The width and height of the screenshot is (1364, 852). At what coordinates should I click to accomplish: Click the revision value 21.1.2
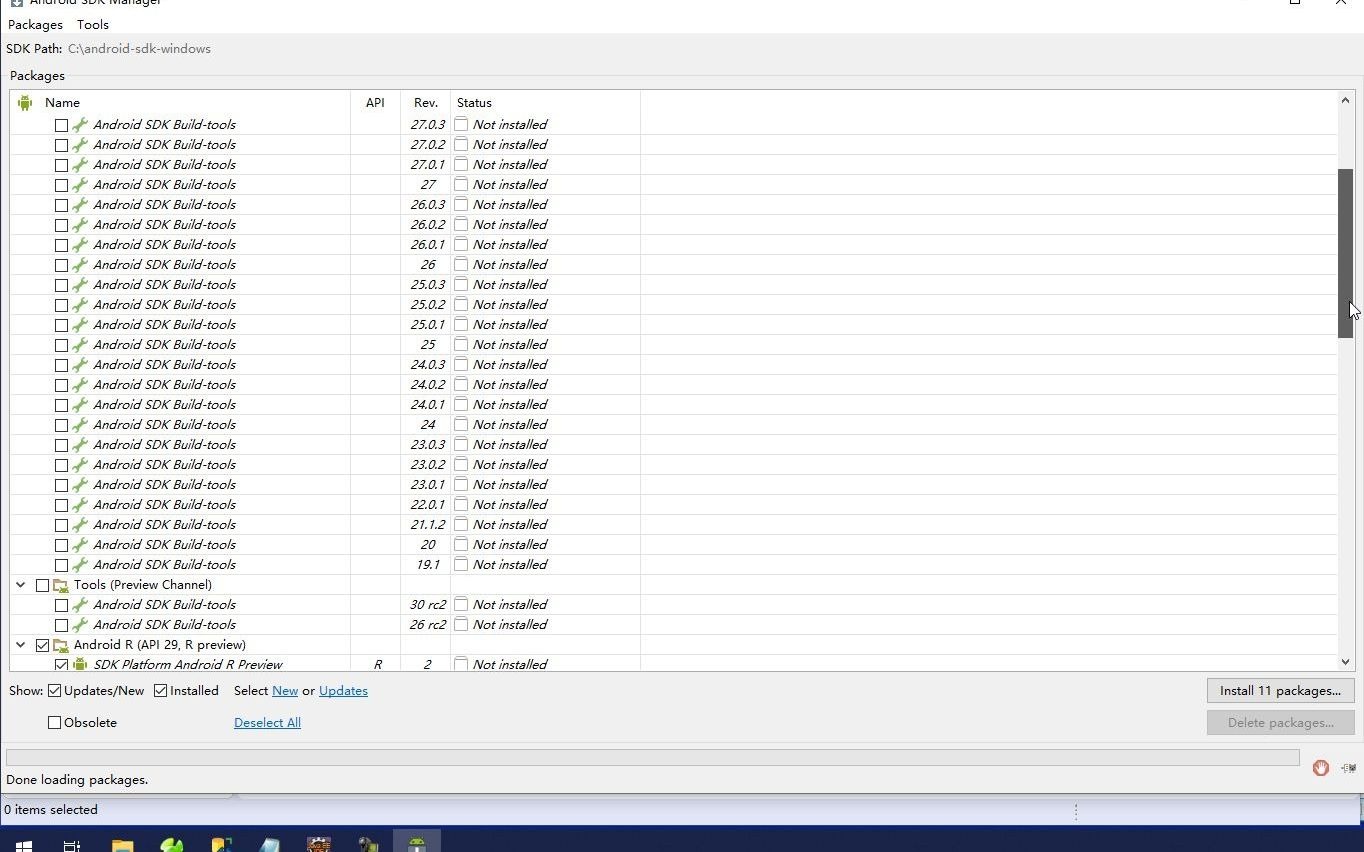(x=427, y=525)
